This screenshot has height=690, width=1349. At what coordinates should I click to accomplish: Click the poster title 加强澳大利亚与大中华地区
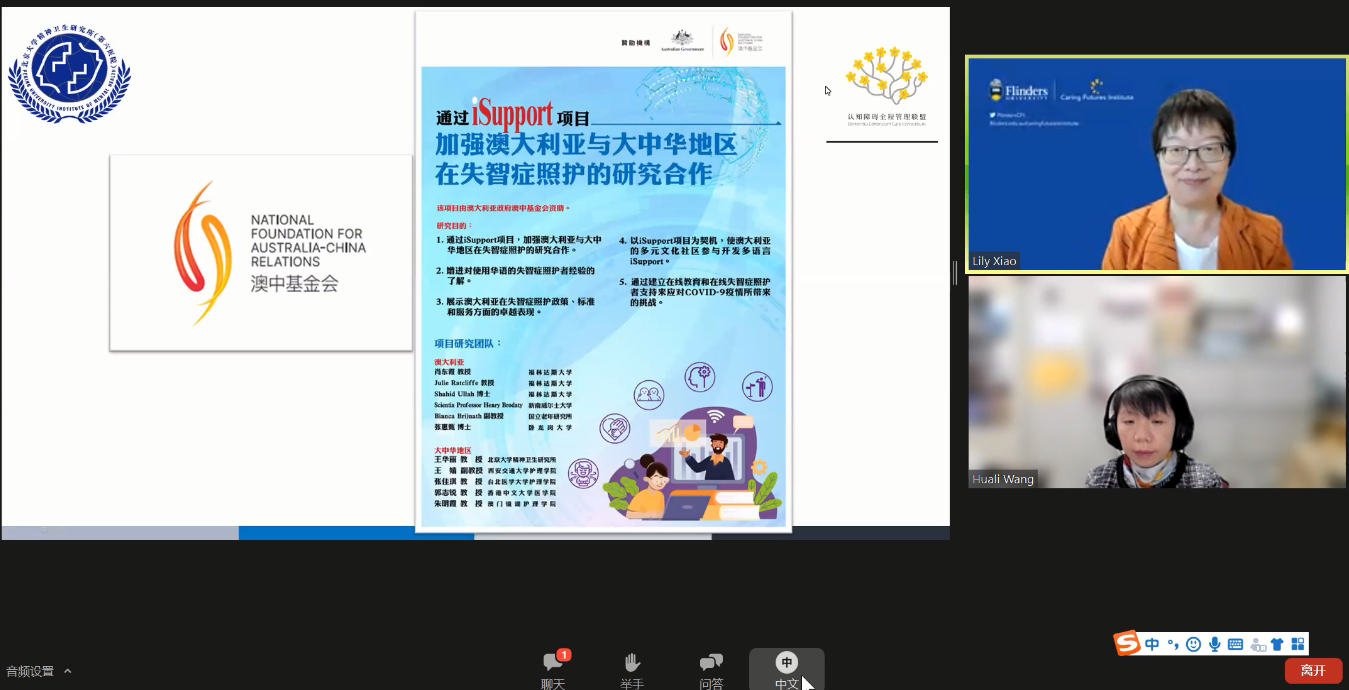[585, 145]
